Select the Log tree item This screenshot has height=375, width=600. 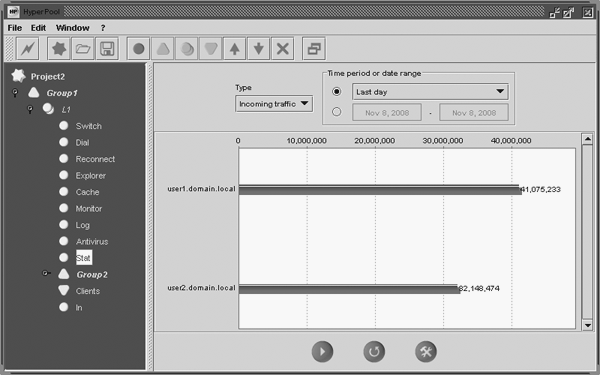tap(83, 225)
